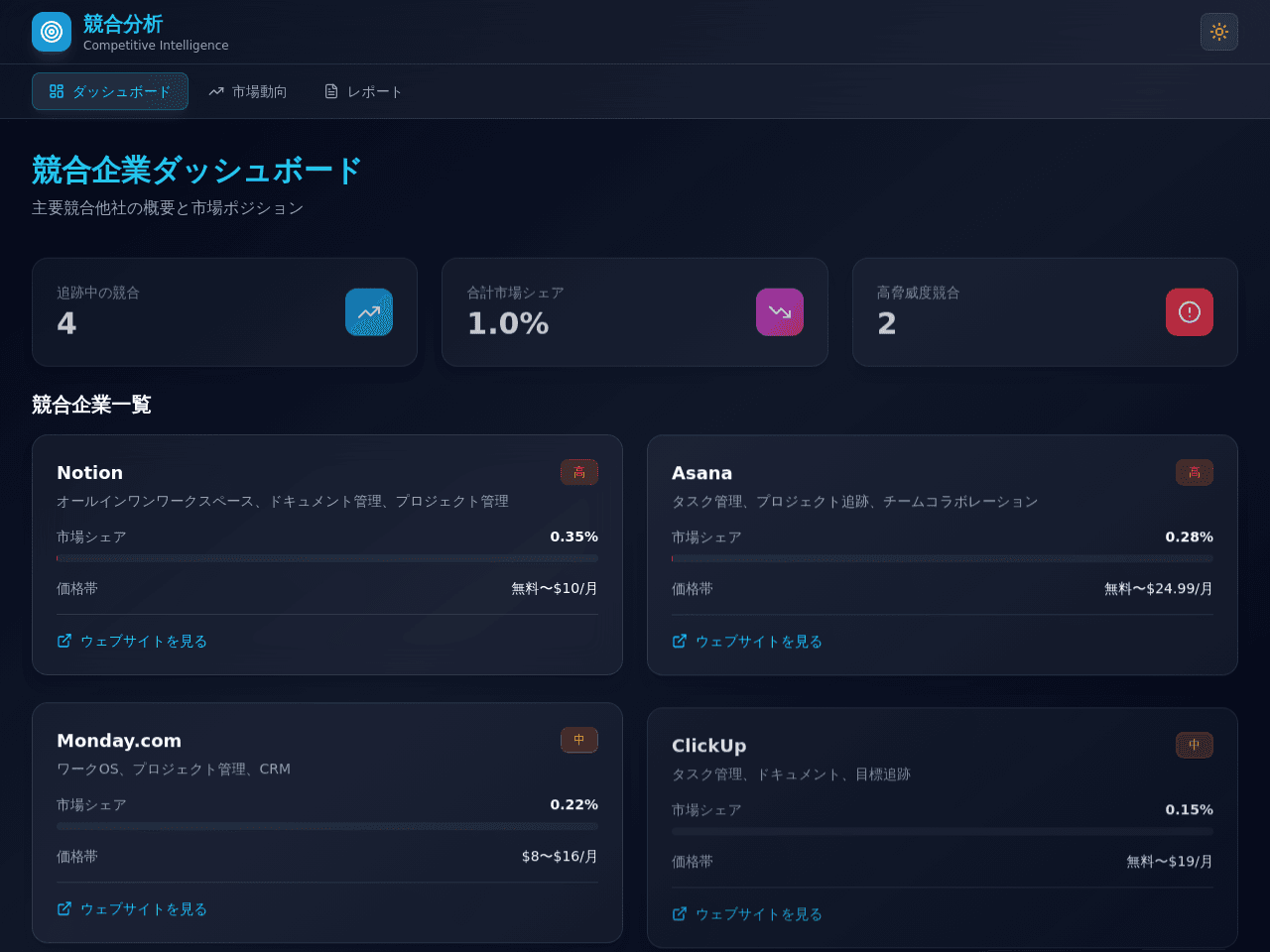Click external-link icon in Notion card

point(64,641)
